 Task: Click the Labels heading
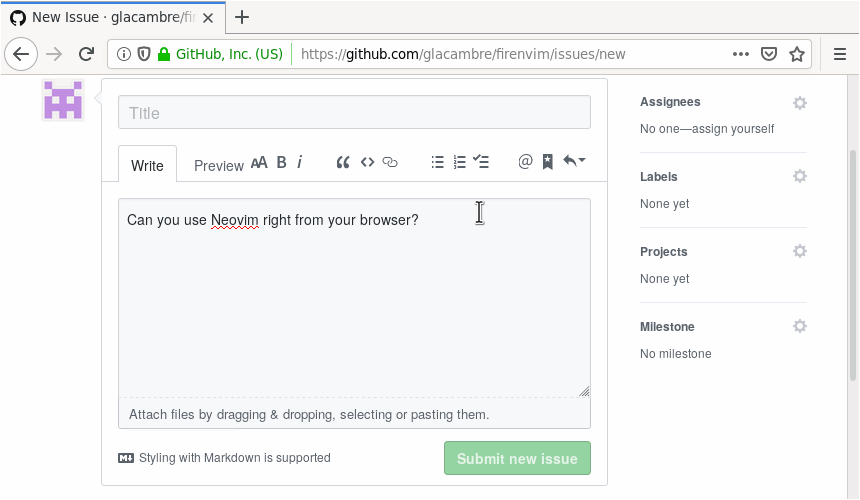tap(658, 177)
